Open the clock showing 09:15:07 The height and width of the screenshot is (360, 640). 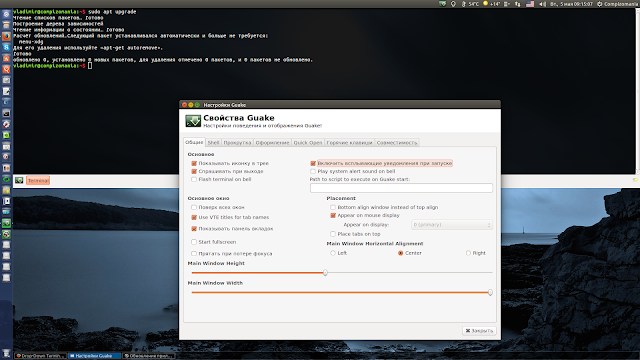[x=571, y=4]
